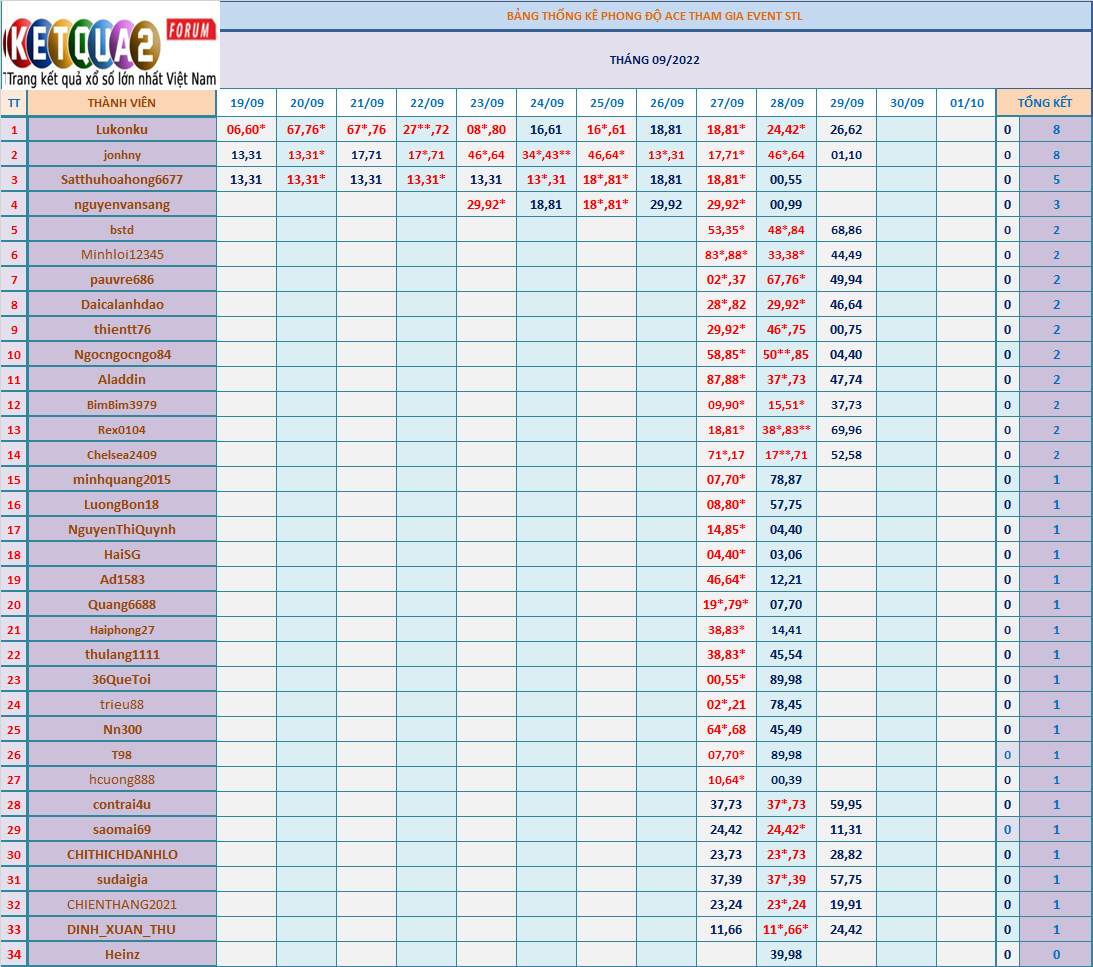The width and height of the screenshot is (1093, 967).
Task: Click the THÁNG 09/2022 subtitle
Action: (x=654, y=60)
